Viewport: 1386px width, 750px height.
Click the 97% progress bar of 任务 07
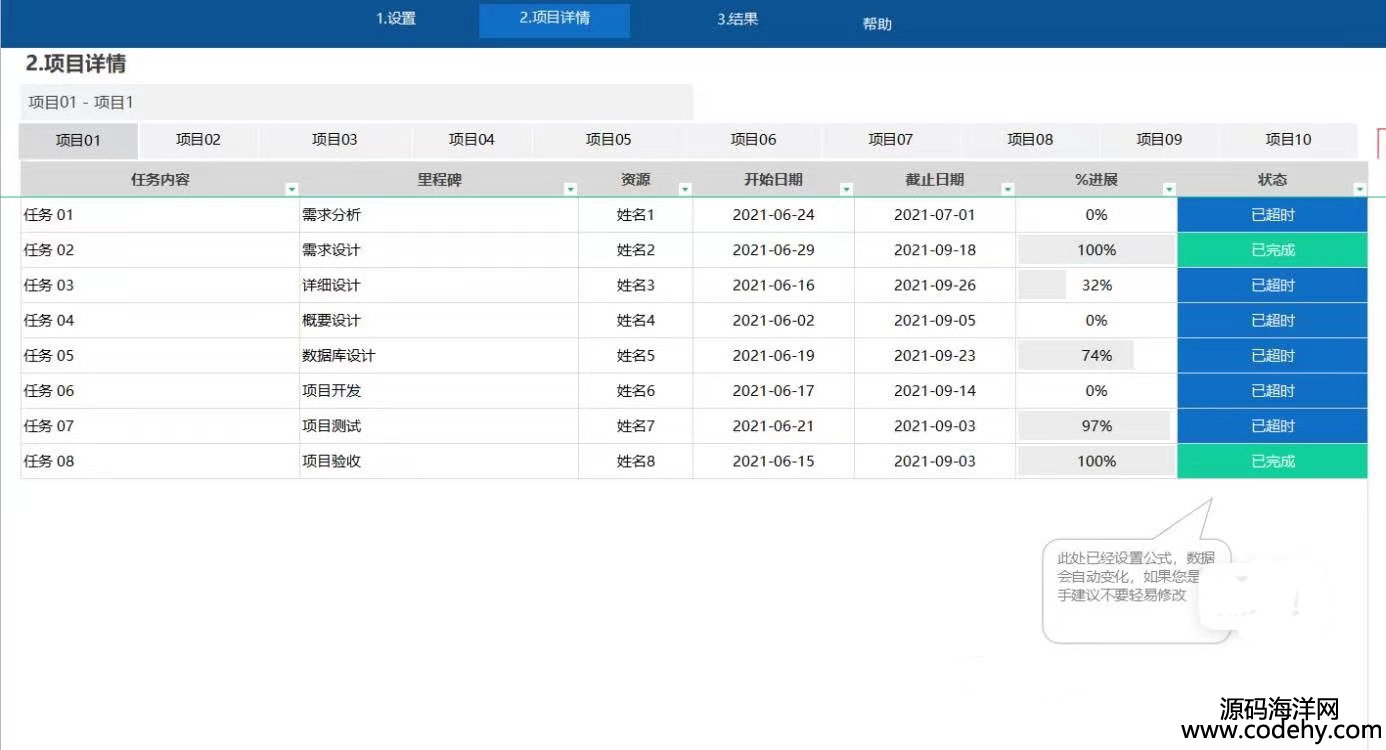coord(1096,426)
